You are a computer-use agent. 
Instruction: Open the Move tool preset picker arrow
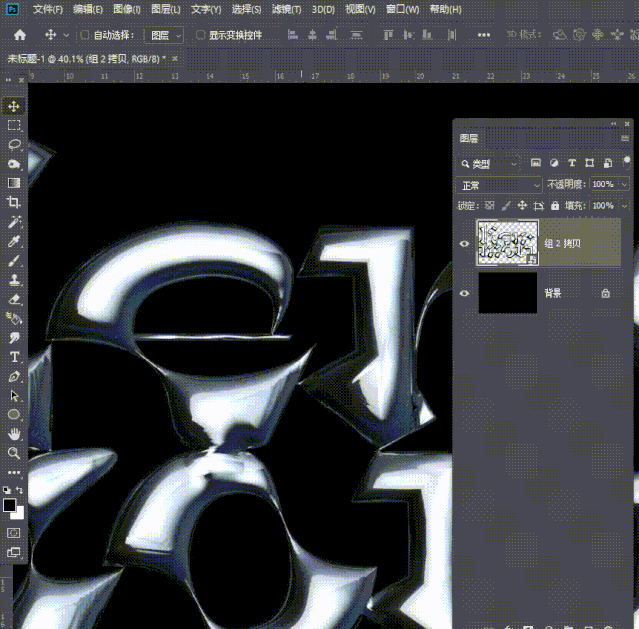click(x=66, y=35)
